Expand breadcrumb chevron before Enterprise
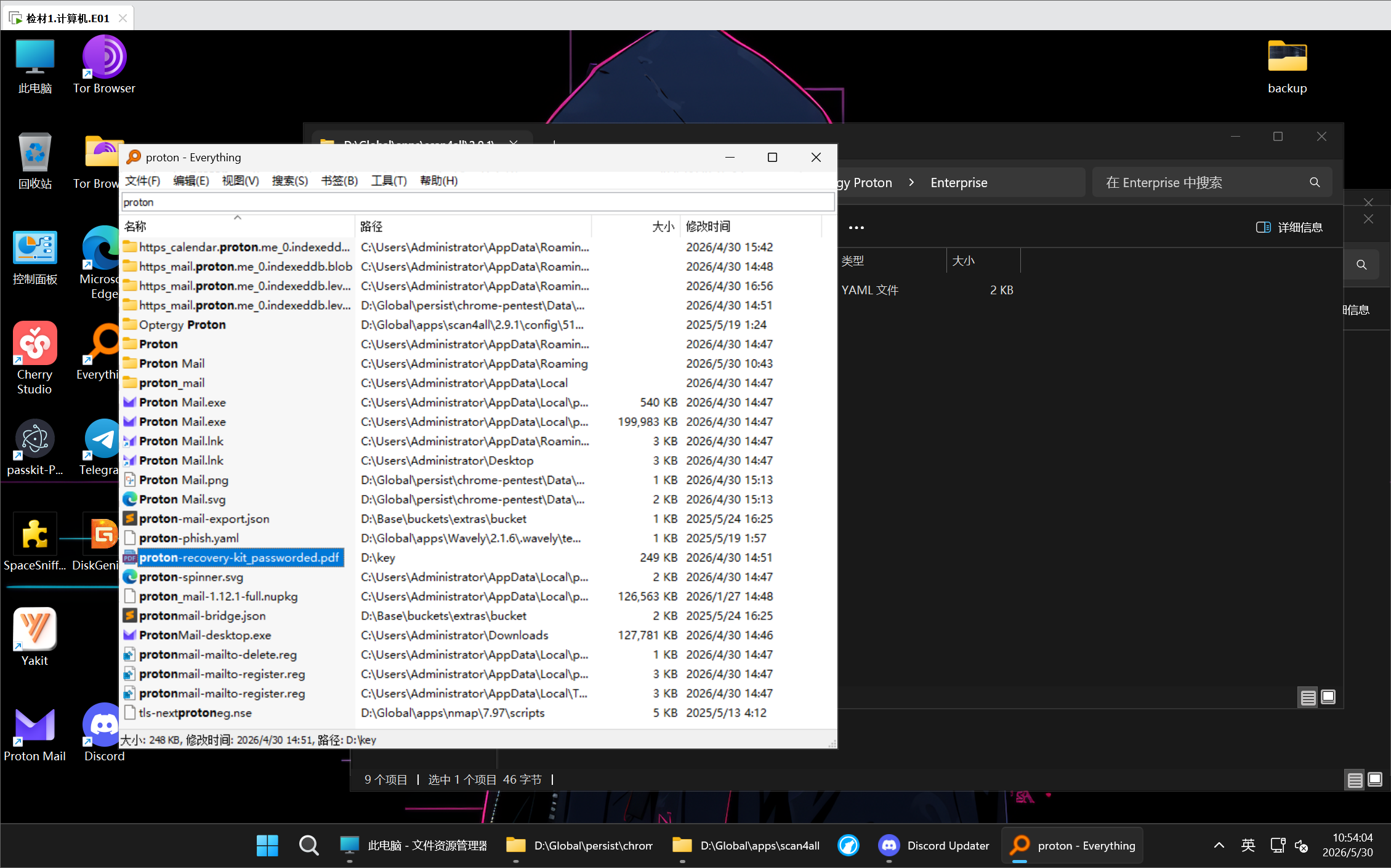The width and height of the screenshot is (1391, 868). [911, 182]
